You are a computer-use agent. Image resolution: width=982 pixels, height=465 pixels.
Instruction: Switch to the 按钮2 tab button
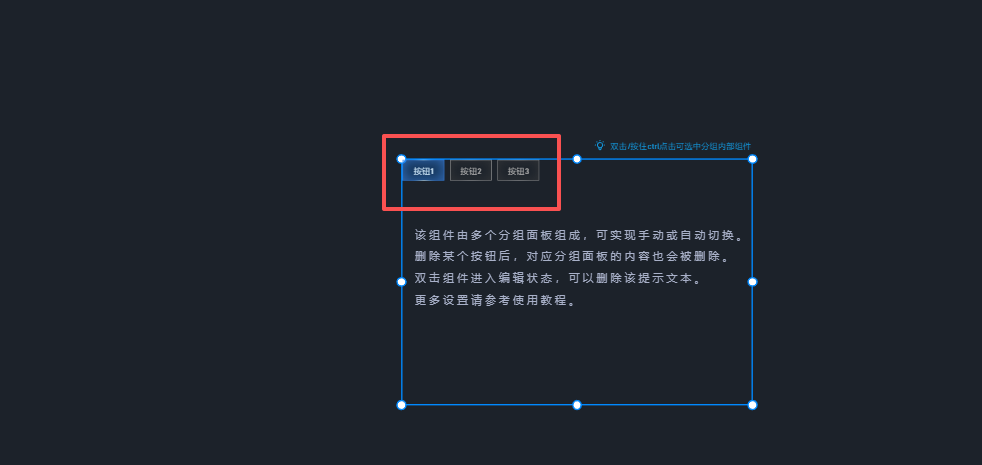[470, 171]
